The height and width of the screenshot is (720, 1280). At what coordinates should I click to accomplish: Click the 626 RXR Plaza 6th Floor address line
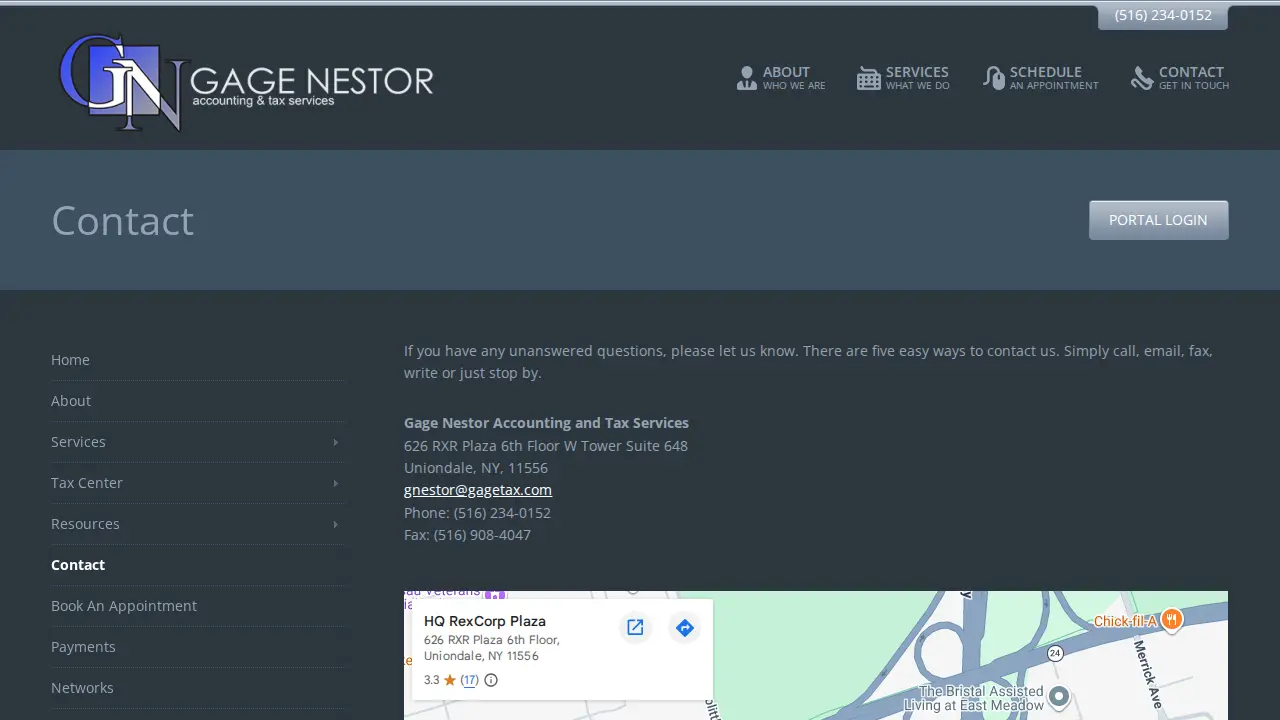[x=546, y=446]
